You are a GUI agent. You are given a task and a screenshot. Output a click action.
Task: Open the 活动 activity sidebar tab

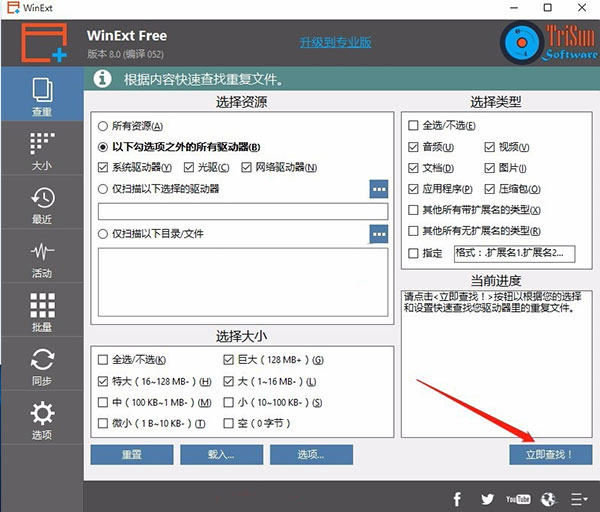coord(42,256)
